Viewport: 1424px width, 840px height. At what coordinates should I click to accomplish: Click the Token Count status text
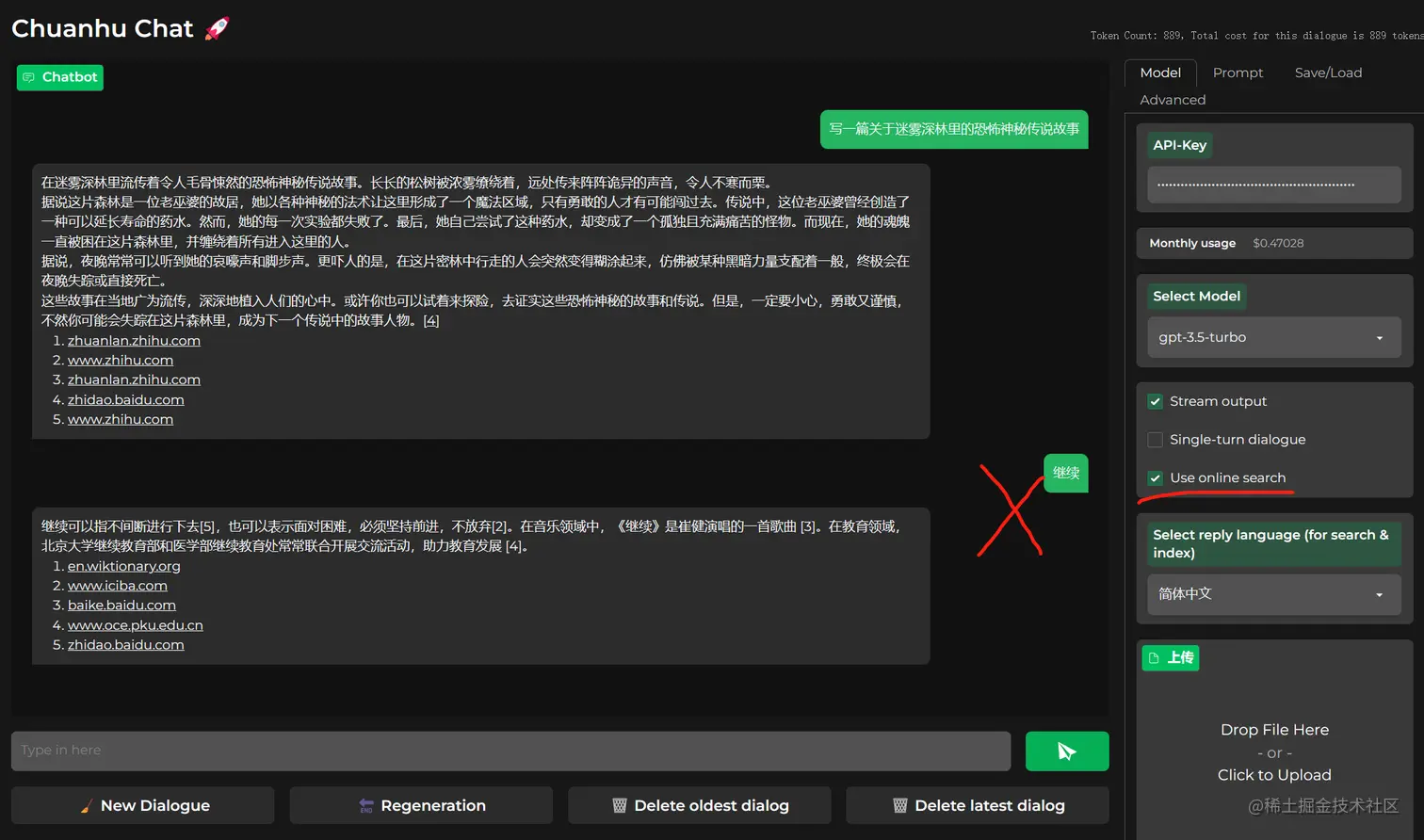1256,36
